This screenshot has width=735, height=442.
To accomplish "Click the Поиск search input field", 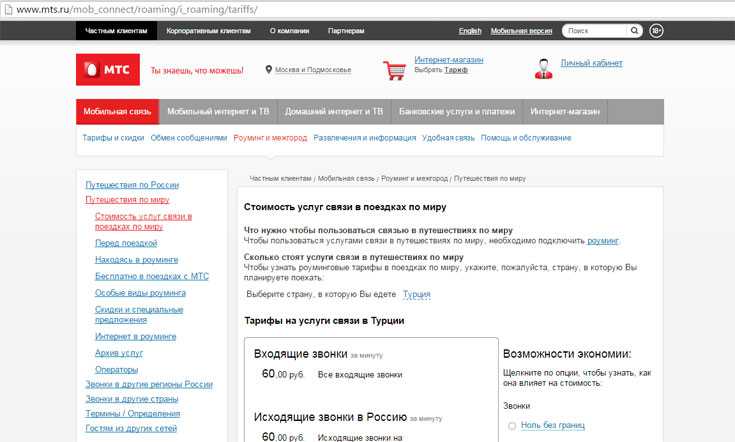I will coord(595,31).
